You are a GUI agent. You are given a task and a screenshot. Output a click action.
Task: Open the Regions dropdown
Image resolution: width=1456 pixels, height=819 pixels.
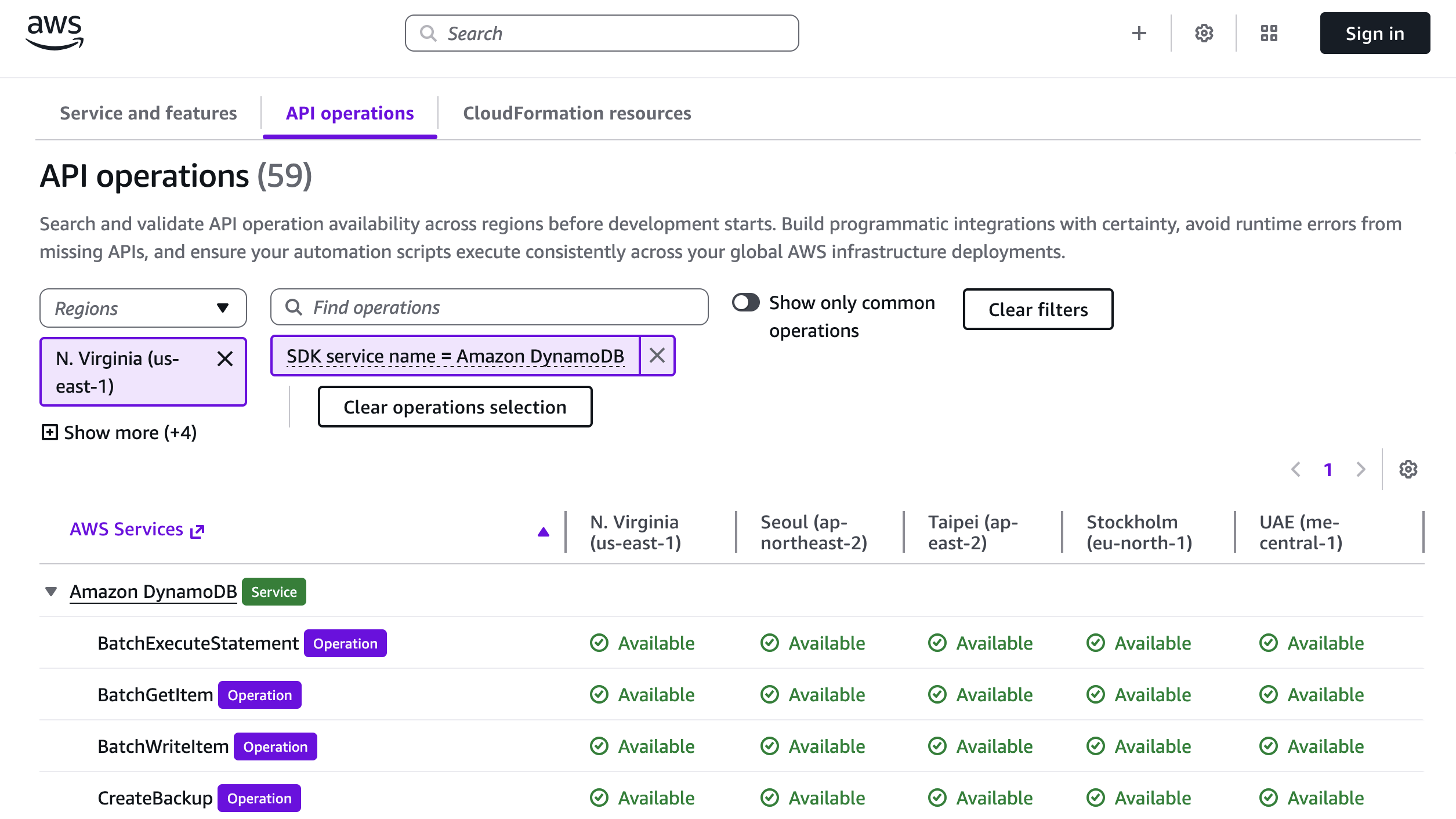coord(143,308)
